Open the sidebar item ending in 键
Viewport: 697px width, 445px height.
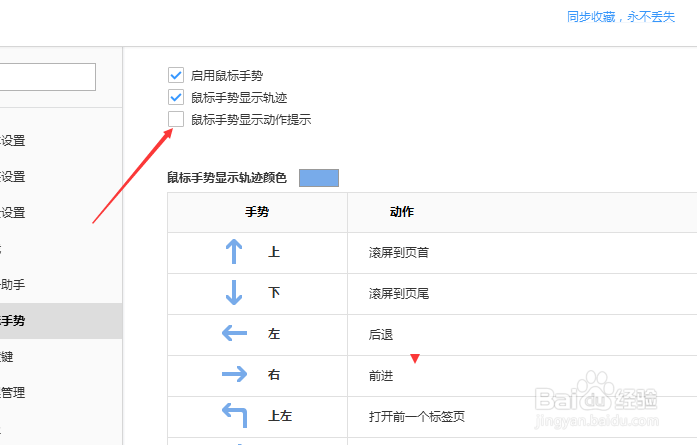point(61,357)
